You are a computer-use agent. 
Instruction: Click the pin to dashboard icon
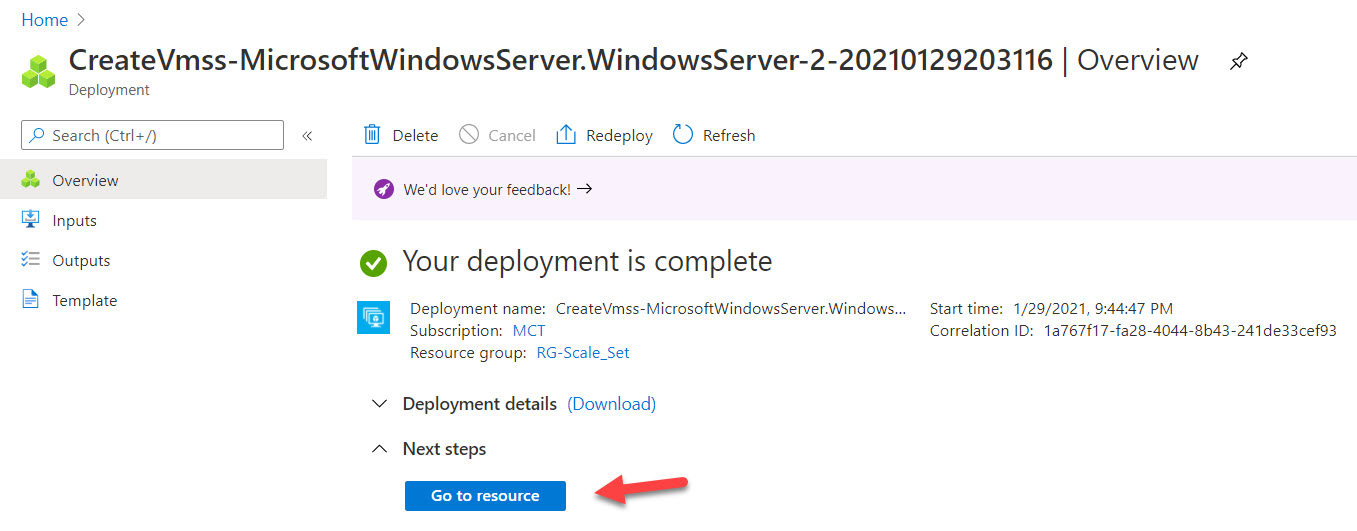1238,62
